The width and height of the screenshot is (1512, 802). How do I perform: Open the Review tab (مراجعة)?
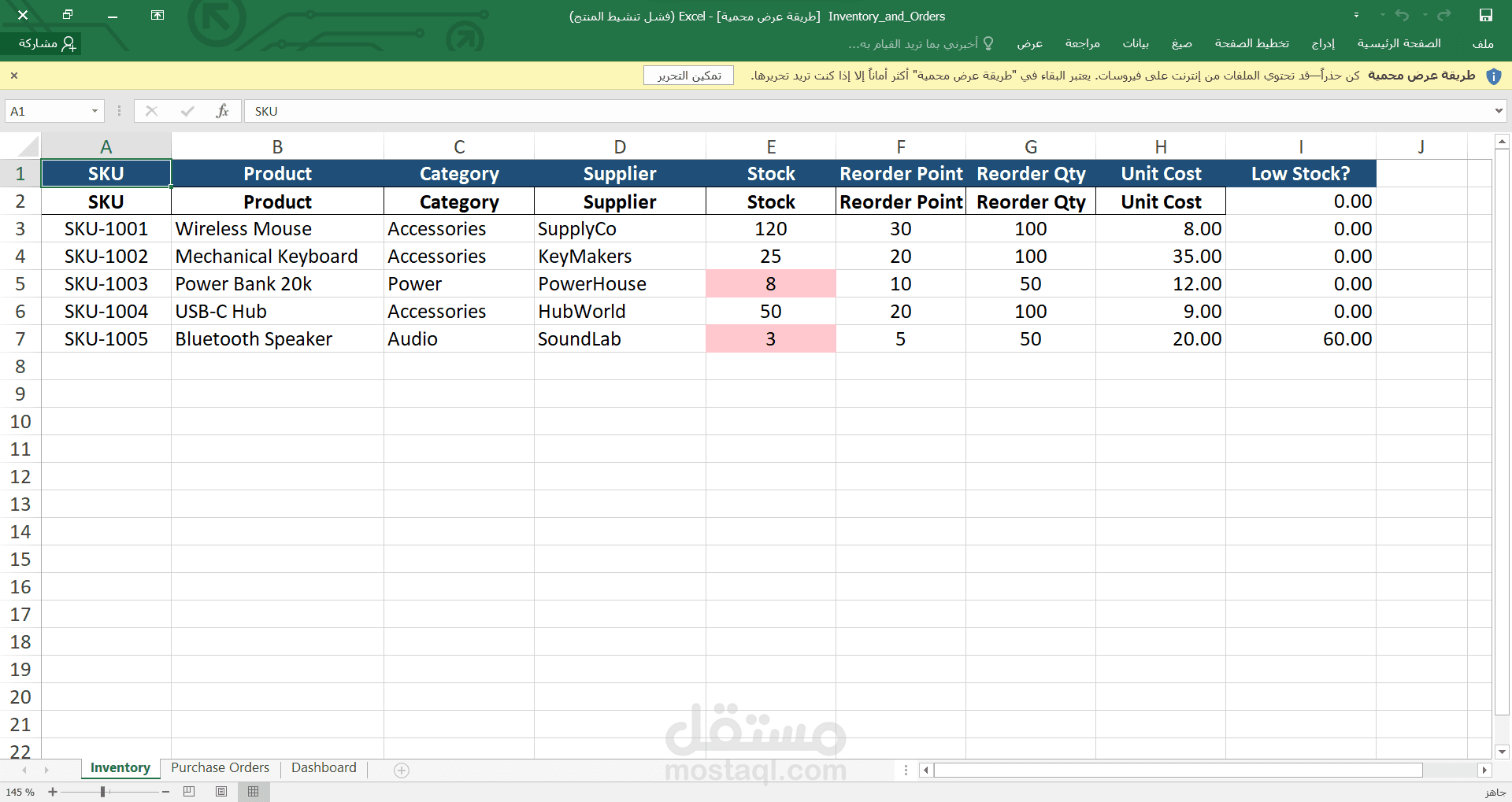(1083, 43)
